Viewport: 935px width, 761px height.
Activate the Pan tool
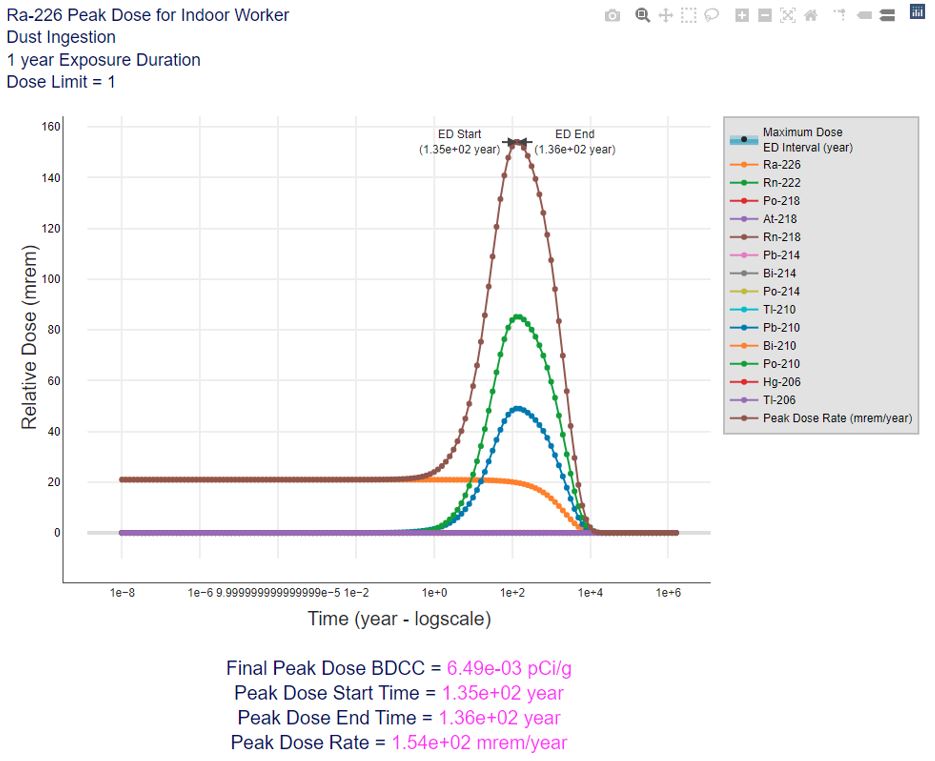[665, 15]
